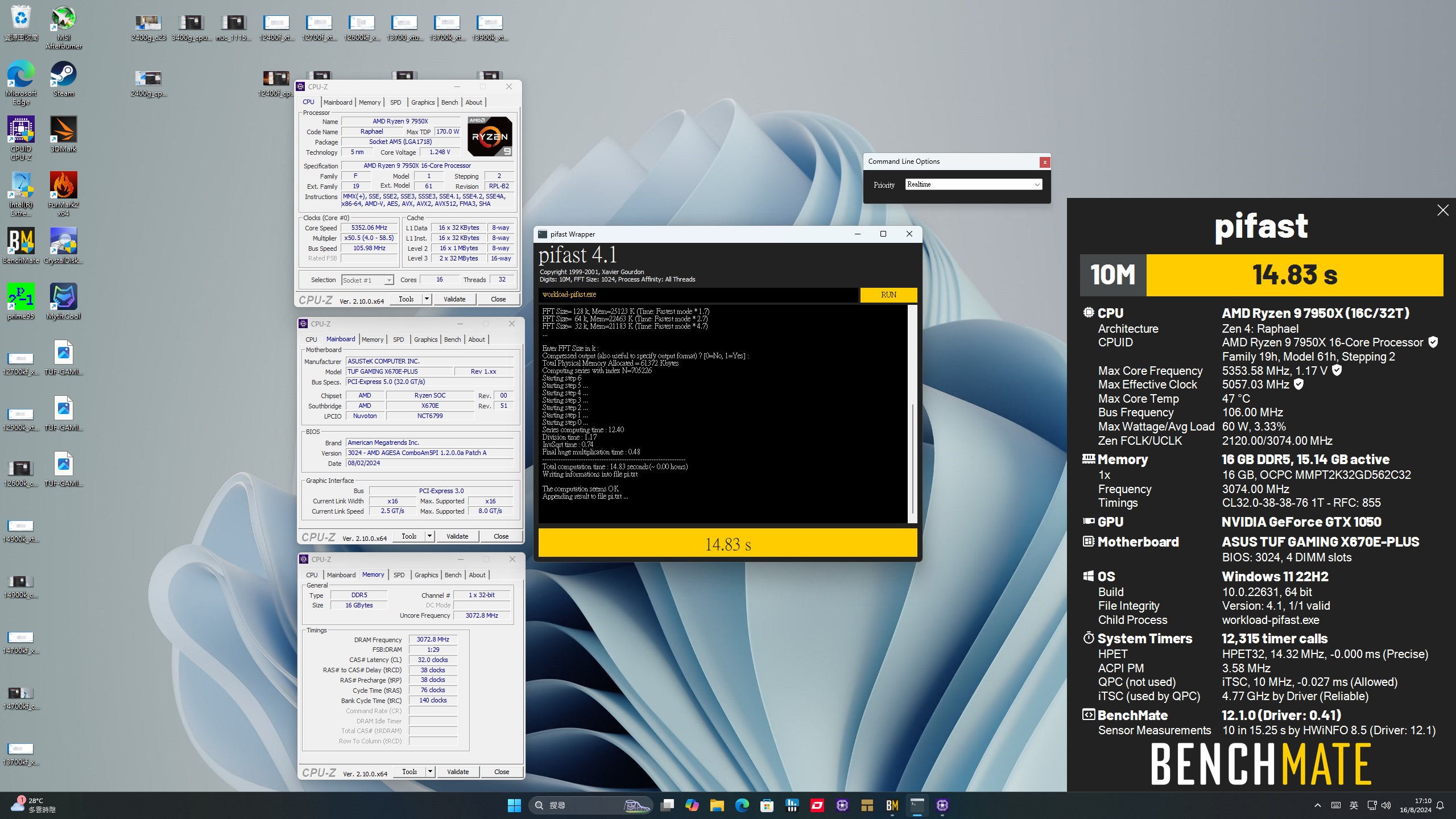The height and width of the screenshot is (819, 1456).
Task: Open the CPUID CPU-Z desktop shortcut
Action: pos(21,138)
